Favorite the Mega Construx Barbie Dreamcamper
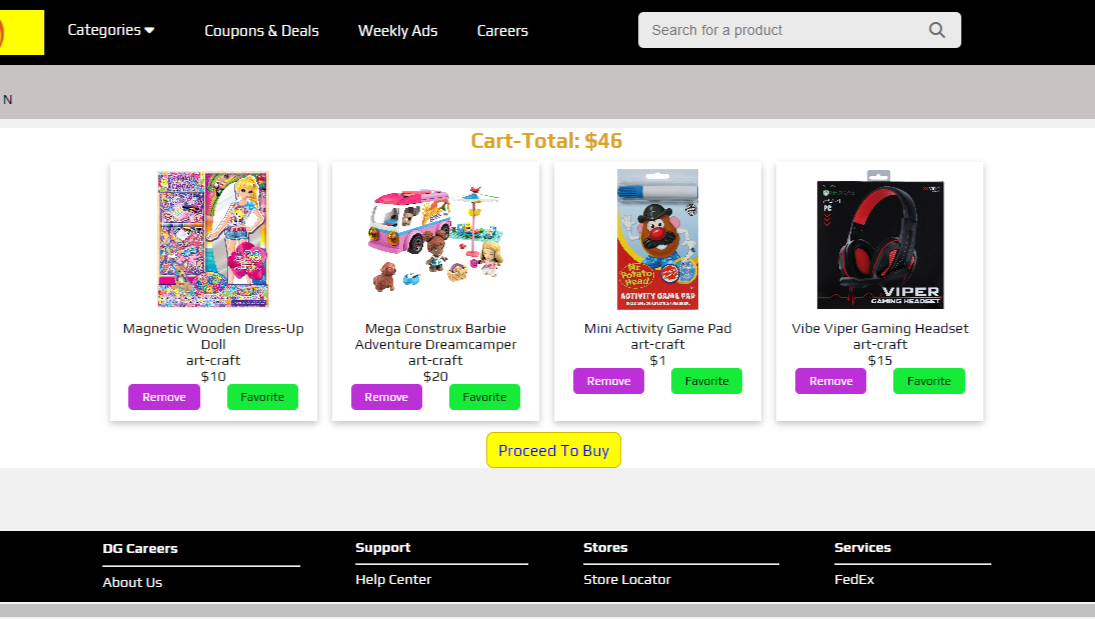Image resolution: width=1095 pixels, height=619 pixels. tap(484, 397)
